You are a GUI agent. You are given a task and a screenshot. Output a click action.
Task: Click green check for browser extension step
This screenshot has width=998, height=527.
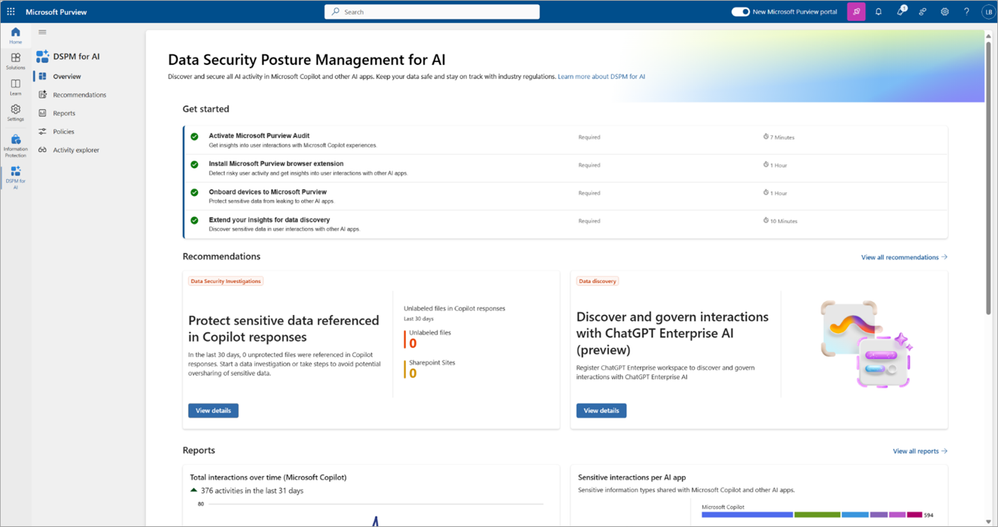point(194,164)
